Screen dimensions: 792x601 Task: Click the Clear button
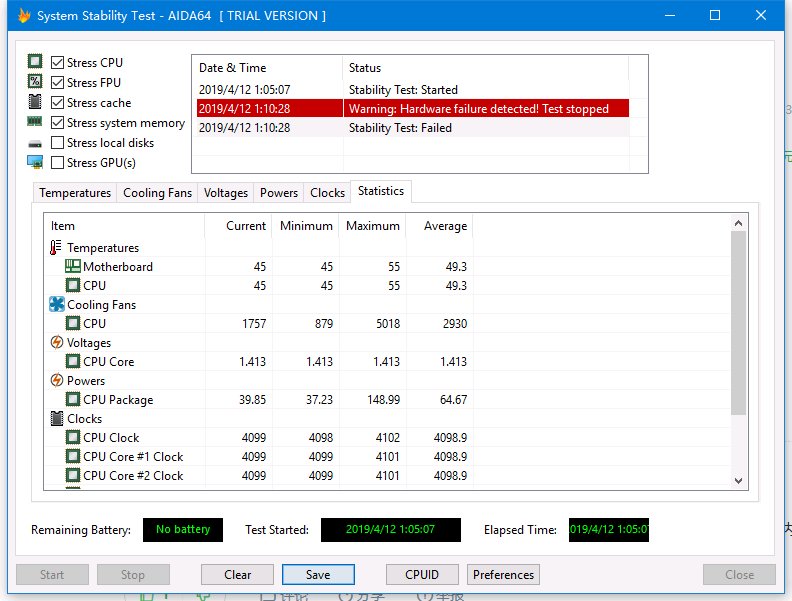pos(237,575)
